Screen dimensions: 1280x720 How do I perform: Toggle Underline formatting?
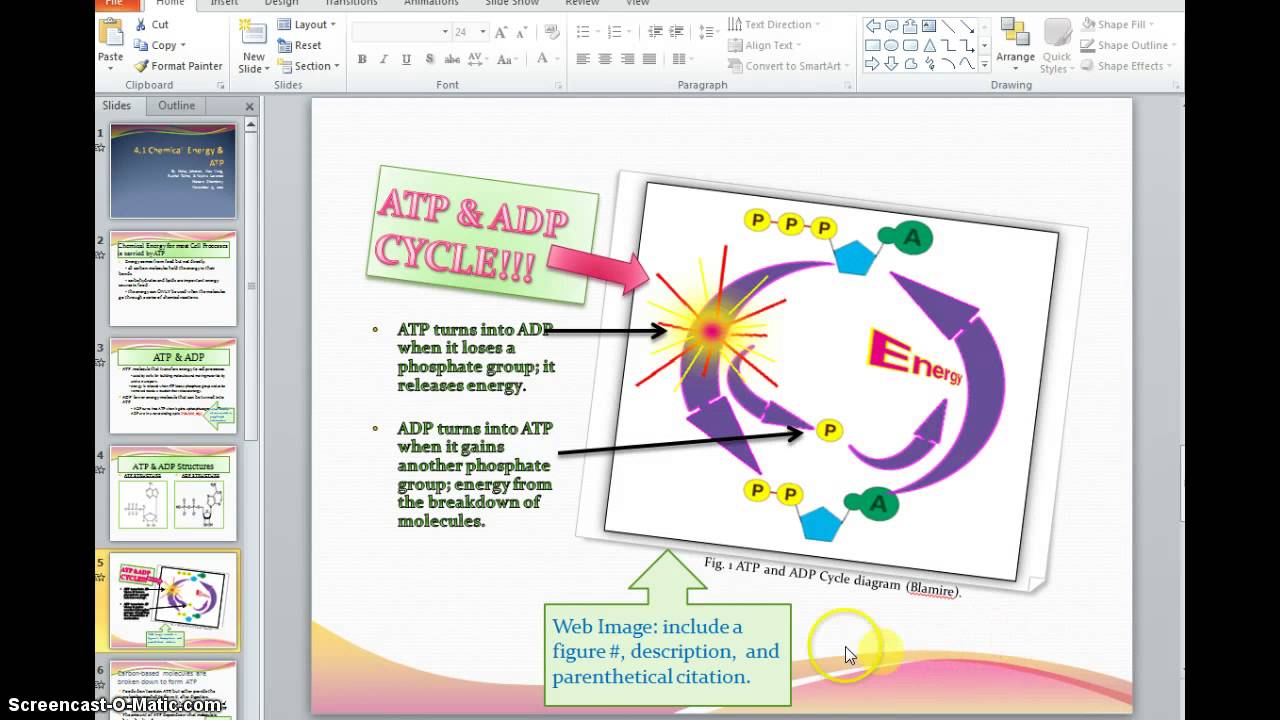click(x=406, y=60)
